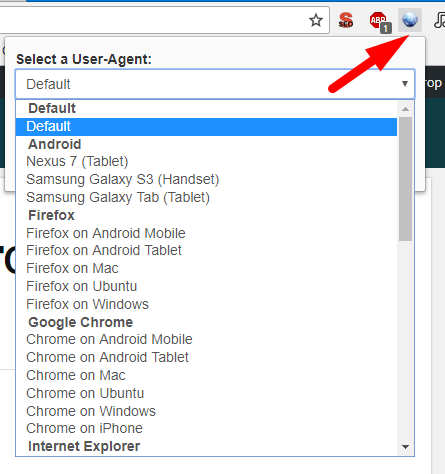This screenshot has height=474, width=445.
Task: Choose Firefox on Ubuntu
Action: point(206,287)
